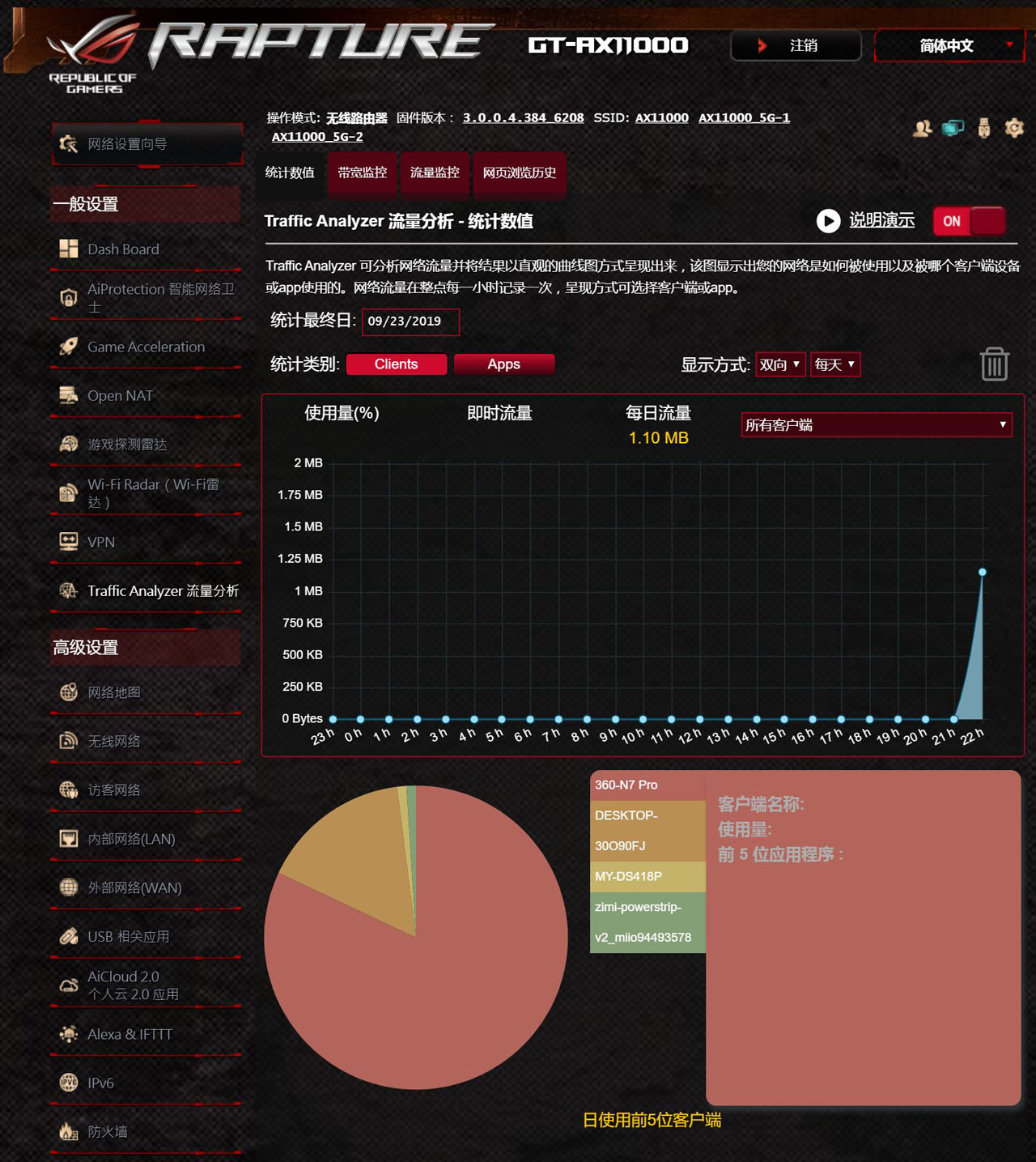This screenshot has height=1162, width=1036.
Task: Select the zimi-powerstrip-v2_miio94493578 legend swatch
Action: coord(647,922)
